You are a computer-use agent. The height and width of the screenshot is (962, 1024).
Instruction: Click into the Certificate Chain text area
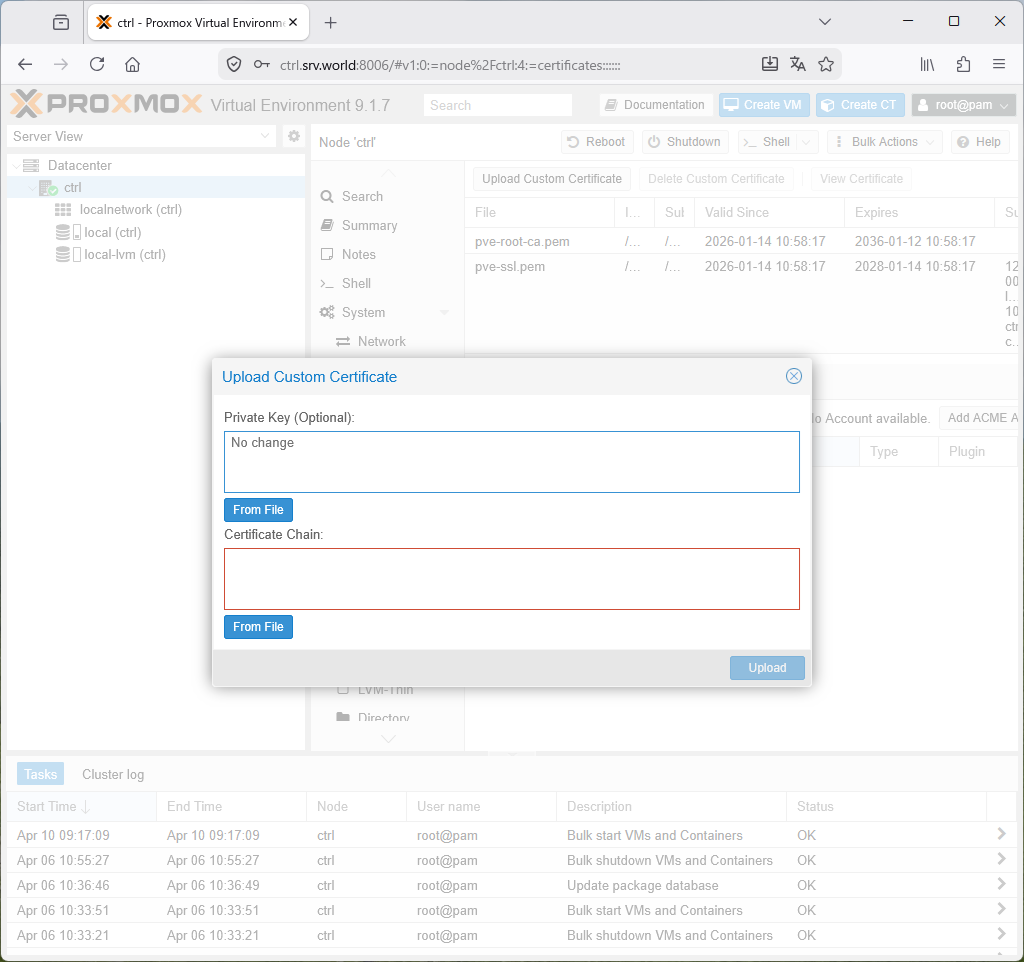click(x=511, y=579)
